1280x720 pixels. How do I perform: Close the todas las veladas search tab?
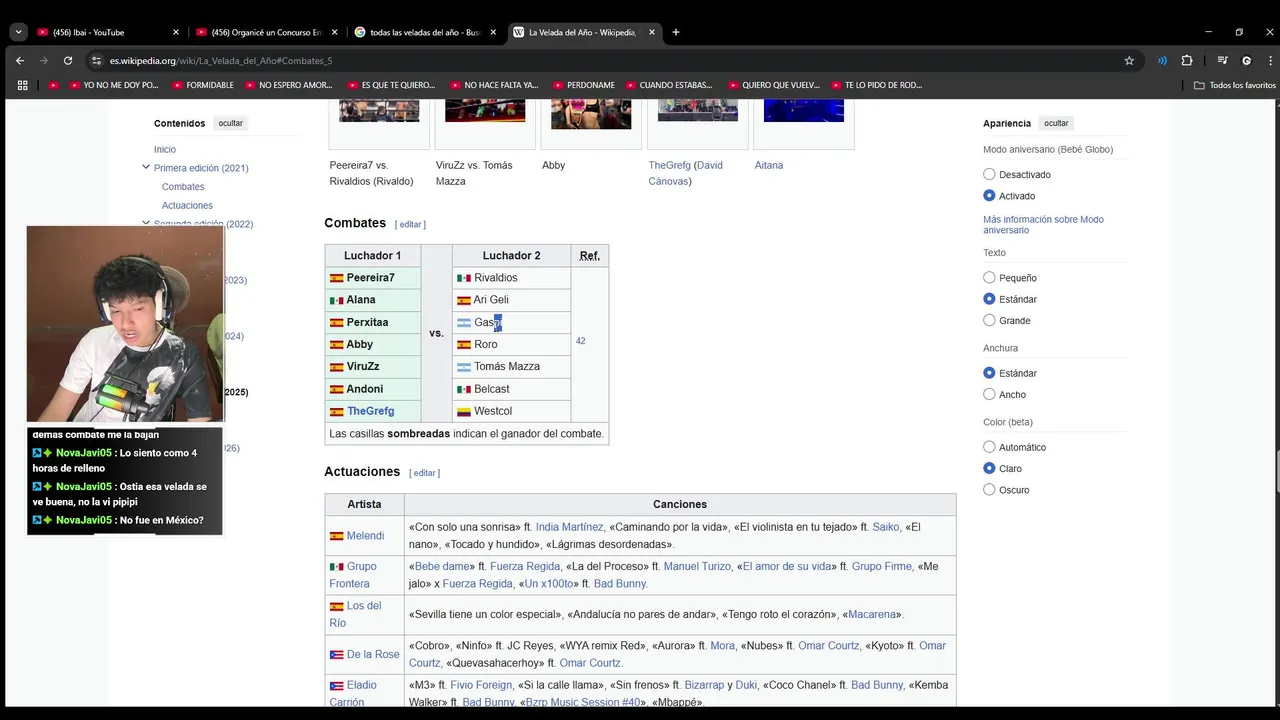click(x=492, y=32)
